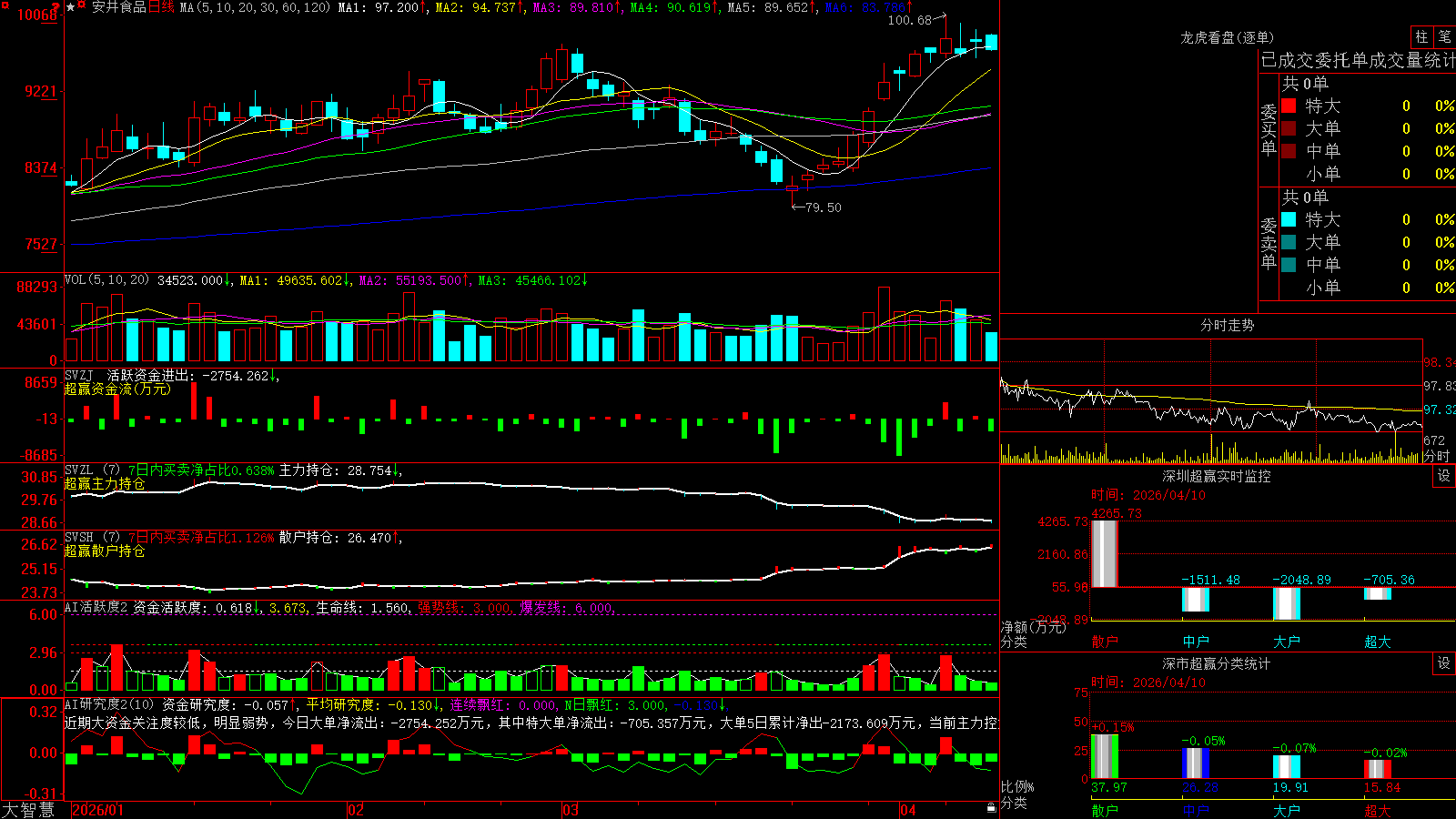Click the 中户 bar in 深圳超赢实时监控
The image size is (1456, 819).
tap(1196, 599)
